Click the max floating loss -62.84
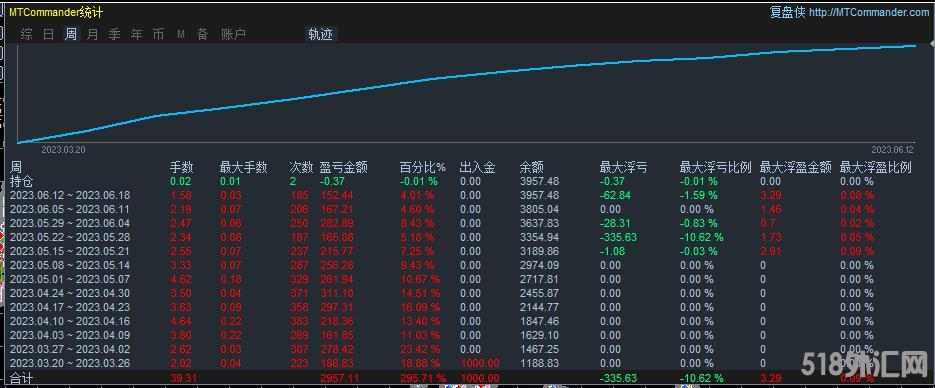Viewport: 935px width, 388px height. 615,195
